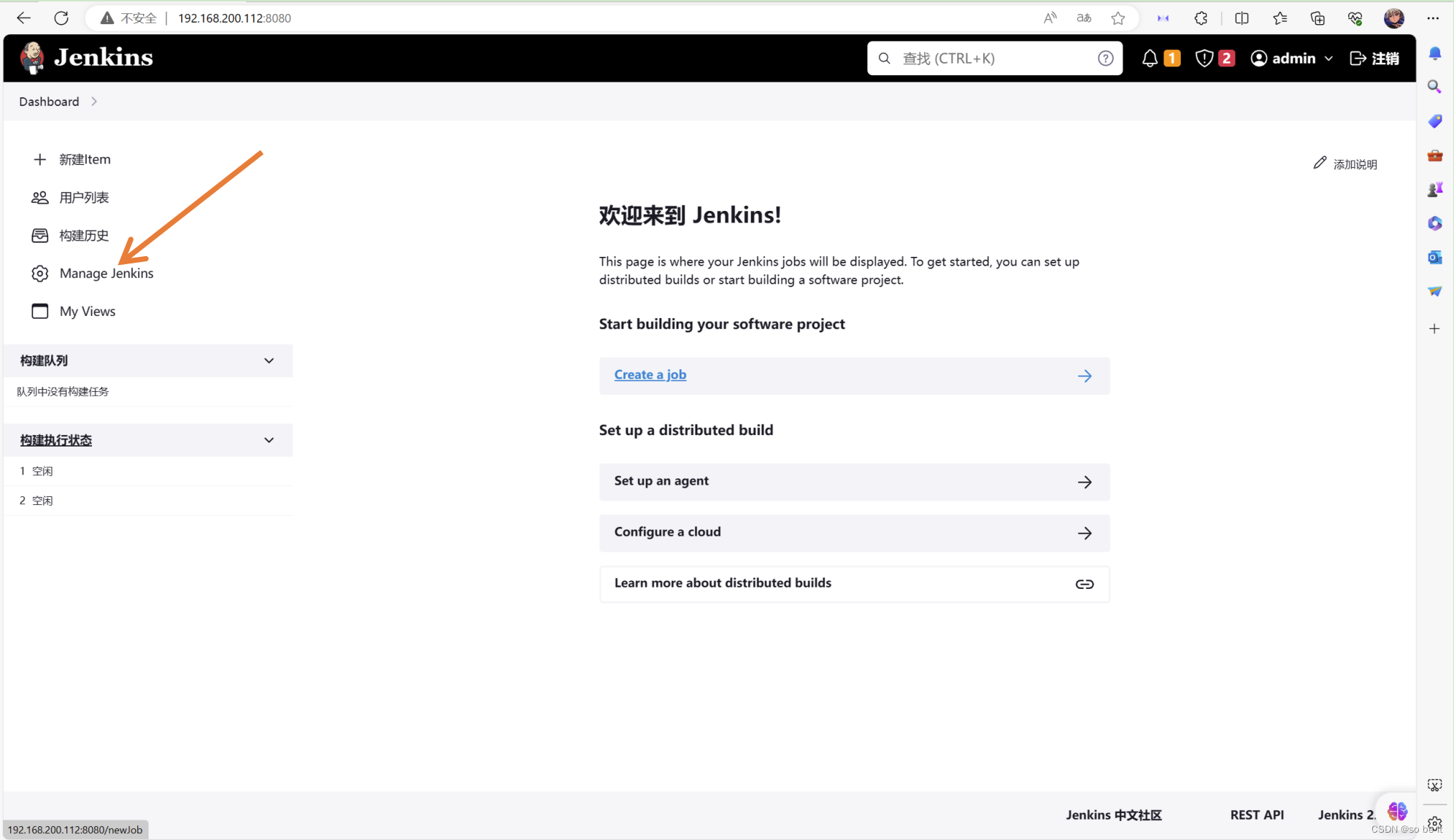Image resolution: width=1454 pixels, height=840 pixels.
Task: Collapse the 构建执行状态 panel chevron
Action: click(x=269, y=440)
